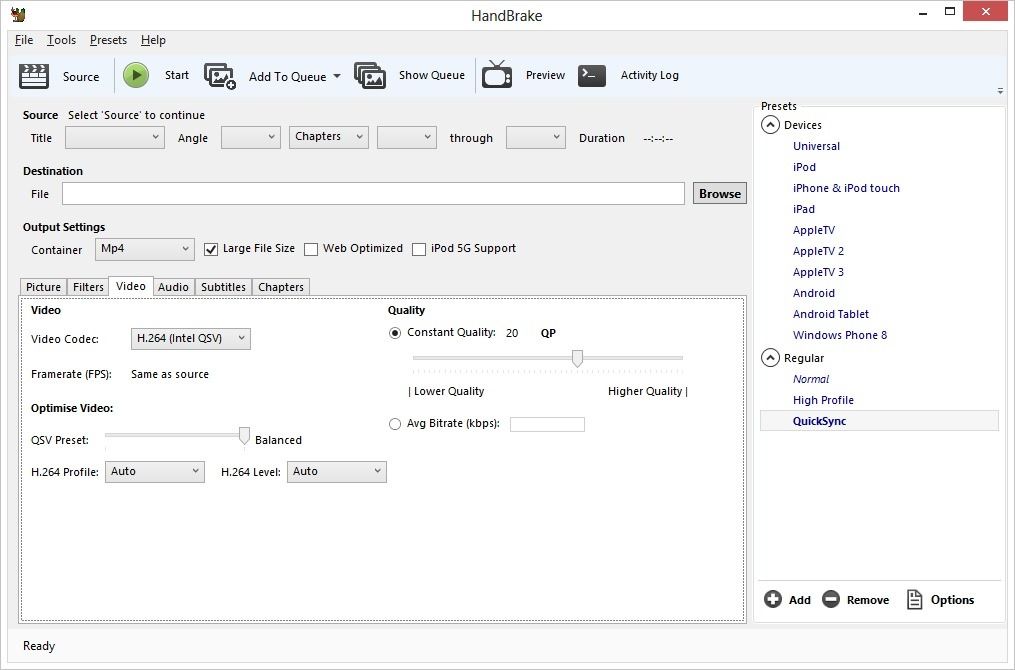Open the Chapters range type dropdown
This screenshot has width=1015, height=670.
(x=329, y=137)
